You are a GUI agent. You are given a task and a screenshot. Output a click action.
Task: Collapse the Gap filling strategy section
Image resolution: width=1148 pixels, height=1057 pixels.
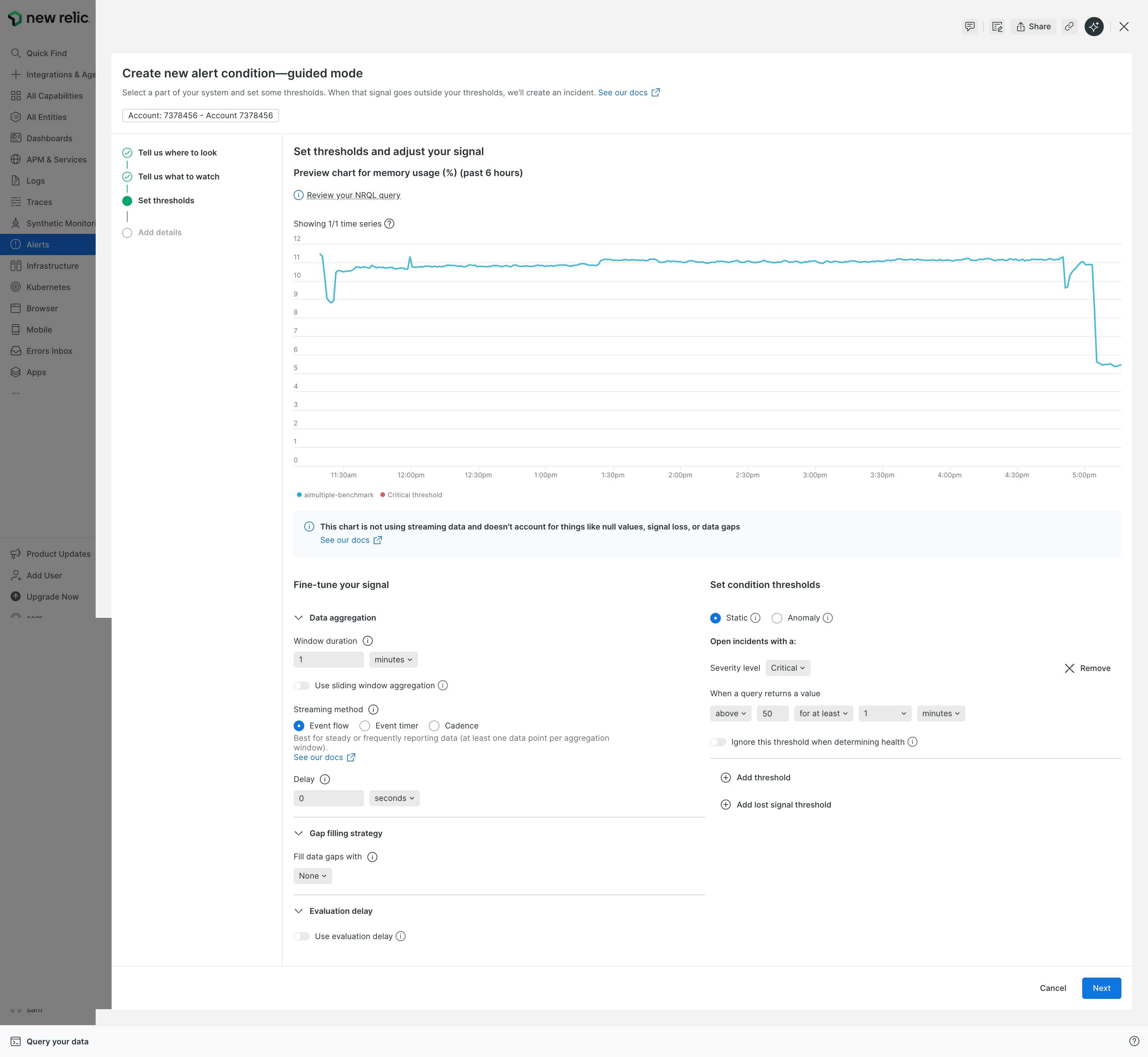(299, 833)
